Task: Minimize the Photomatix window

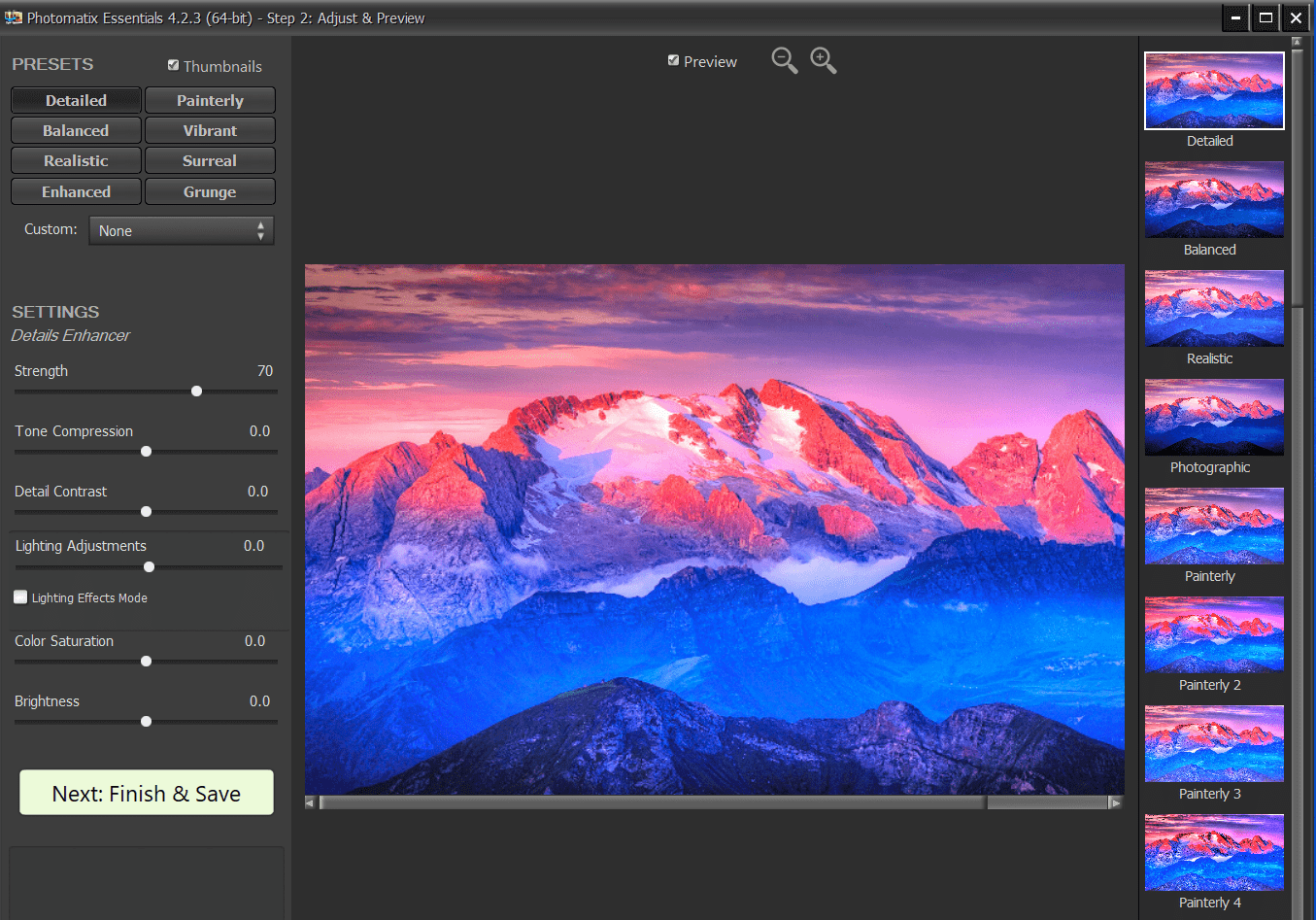Action: click(x=1235, y=17)
